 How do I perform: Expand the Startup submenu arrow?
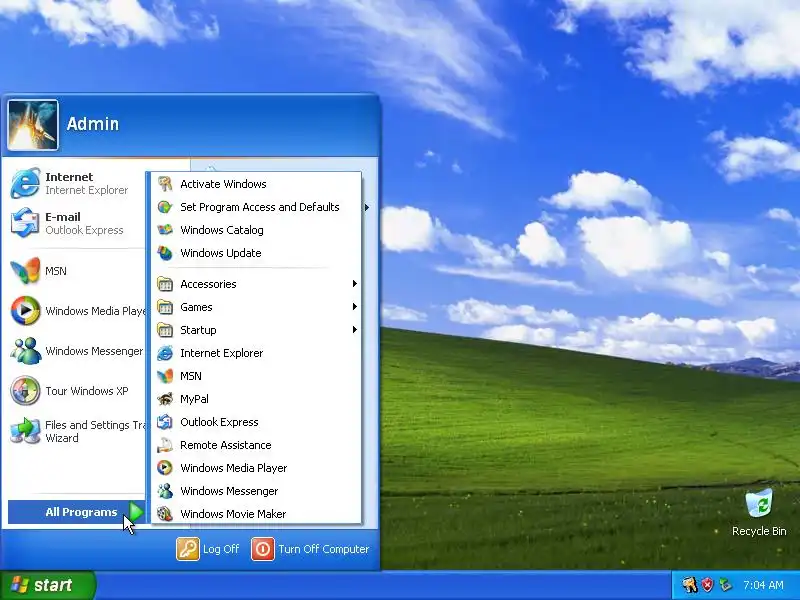pyautogui.click(x=355, y=330)
